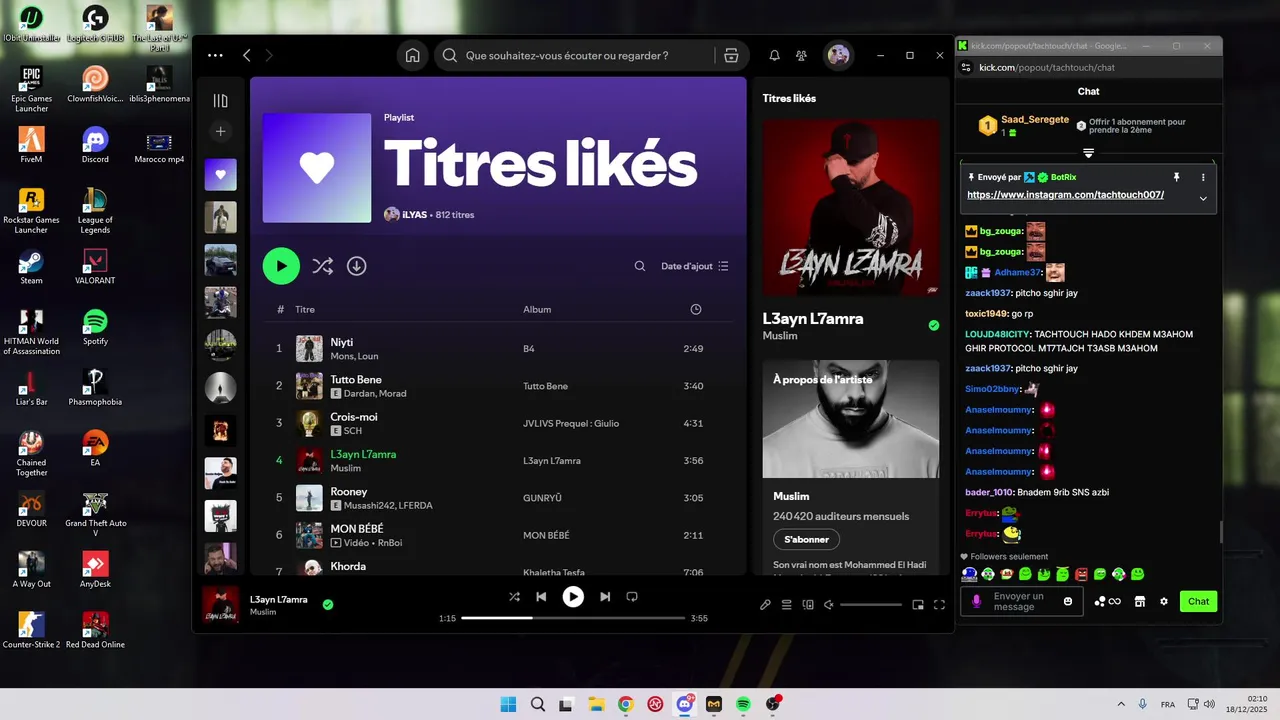Sort tracks by Album column
Screen dimensions: 1280x720
537,310
